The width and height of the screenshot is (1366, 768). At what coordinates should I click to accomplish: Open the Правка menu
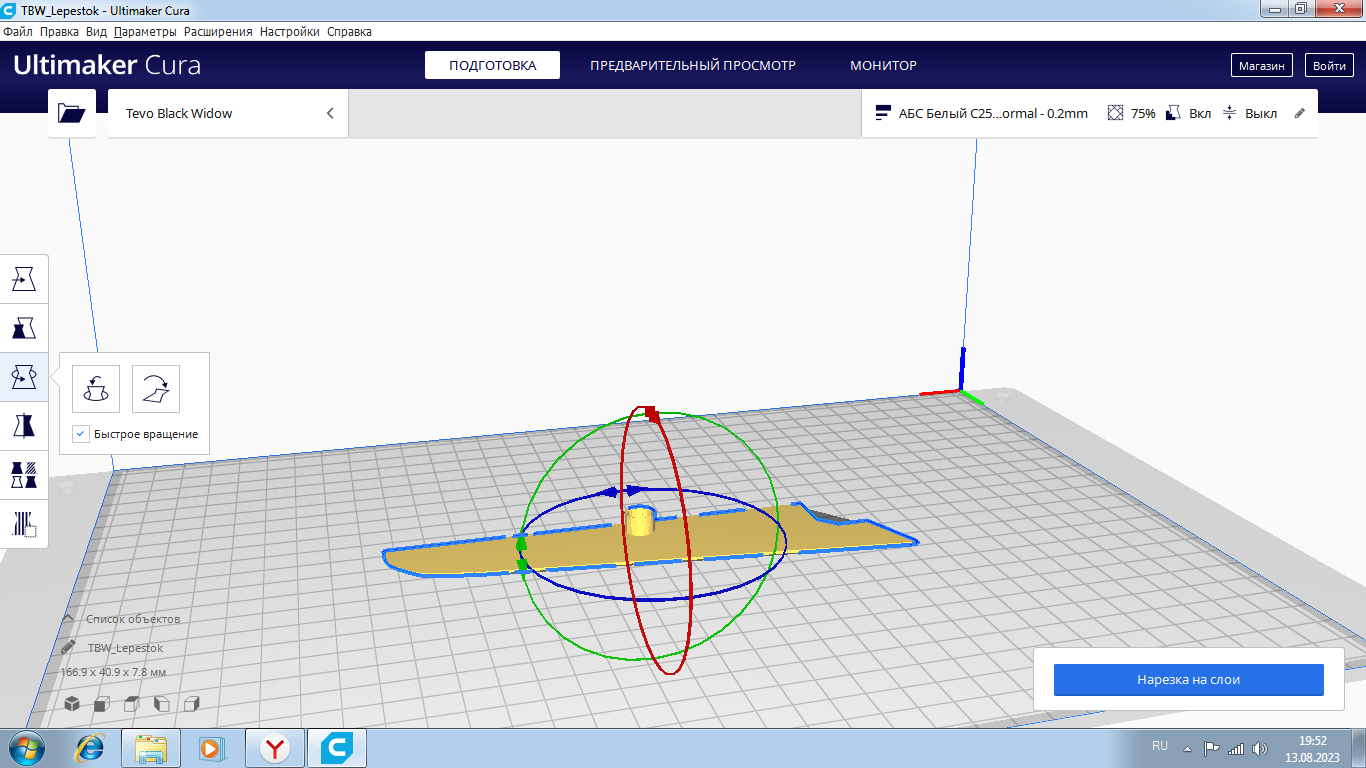[x=59, y=32]
